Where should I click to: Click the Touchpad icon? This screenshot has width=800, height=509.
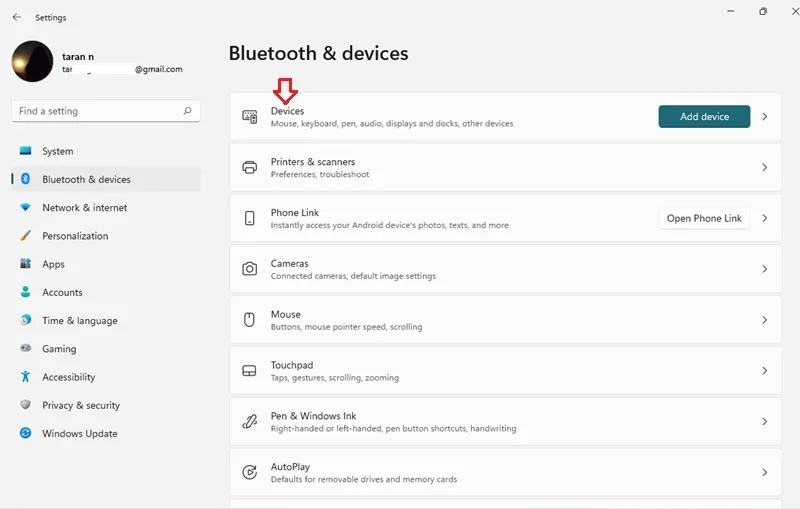click(x=249, y=371)
